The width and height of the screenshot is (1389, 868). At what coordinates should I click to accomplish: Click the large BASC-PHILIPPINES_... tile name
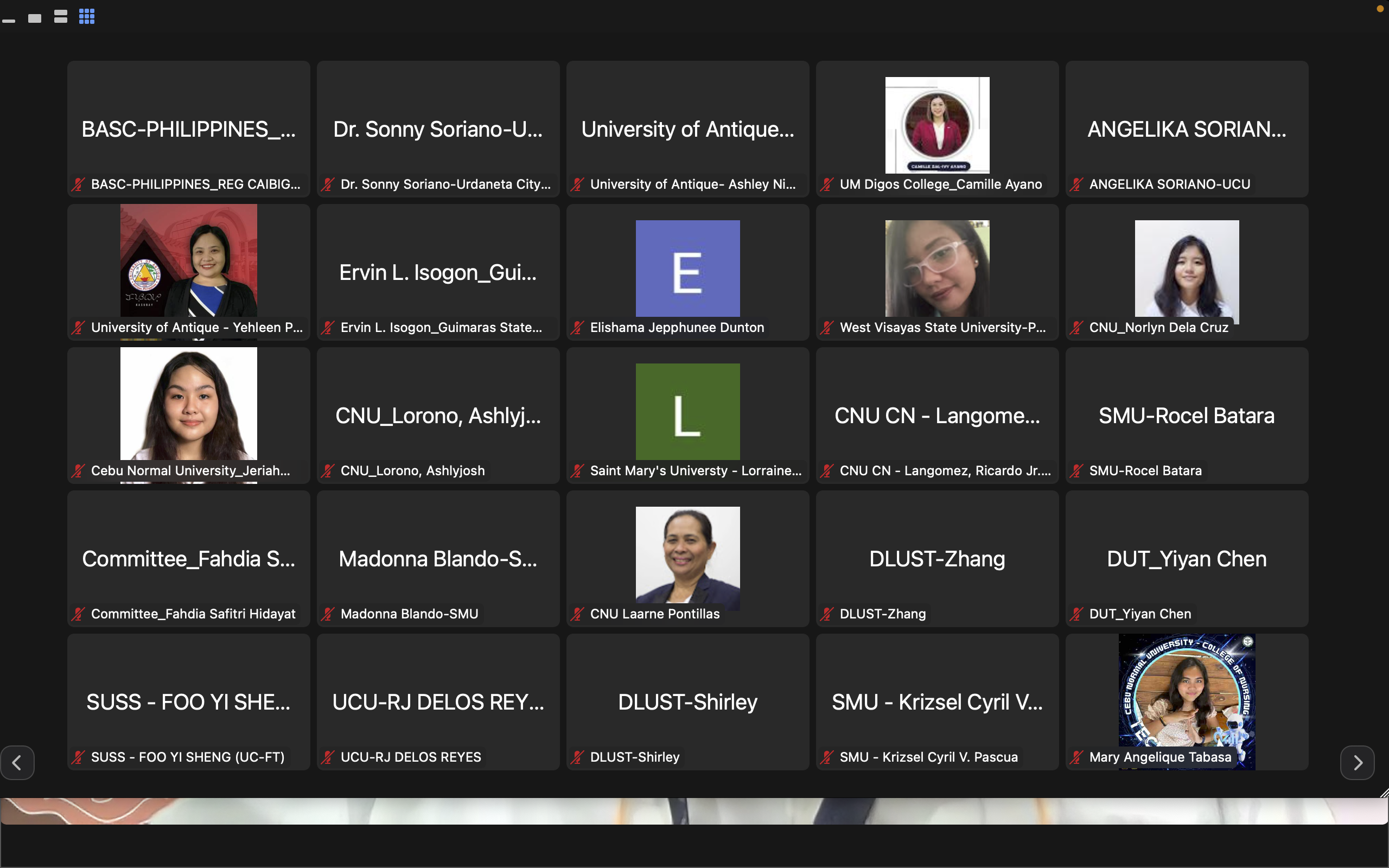coord(189,129)
